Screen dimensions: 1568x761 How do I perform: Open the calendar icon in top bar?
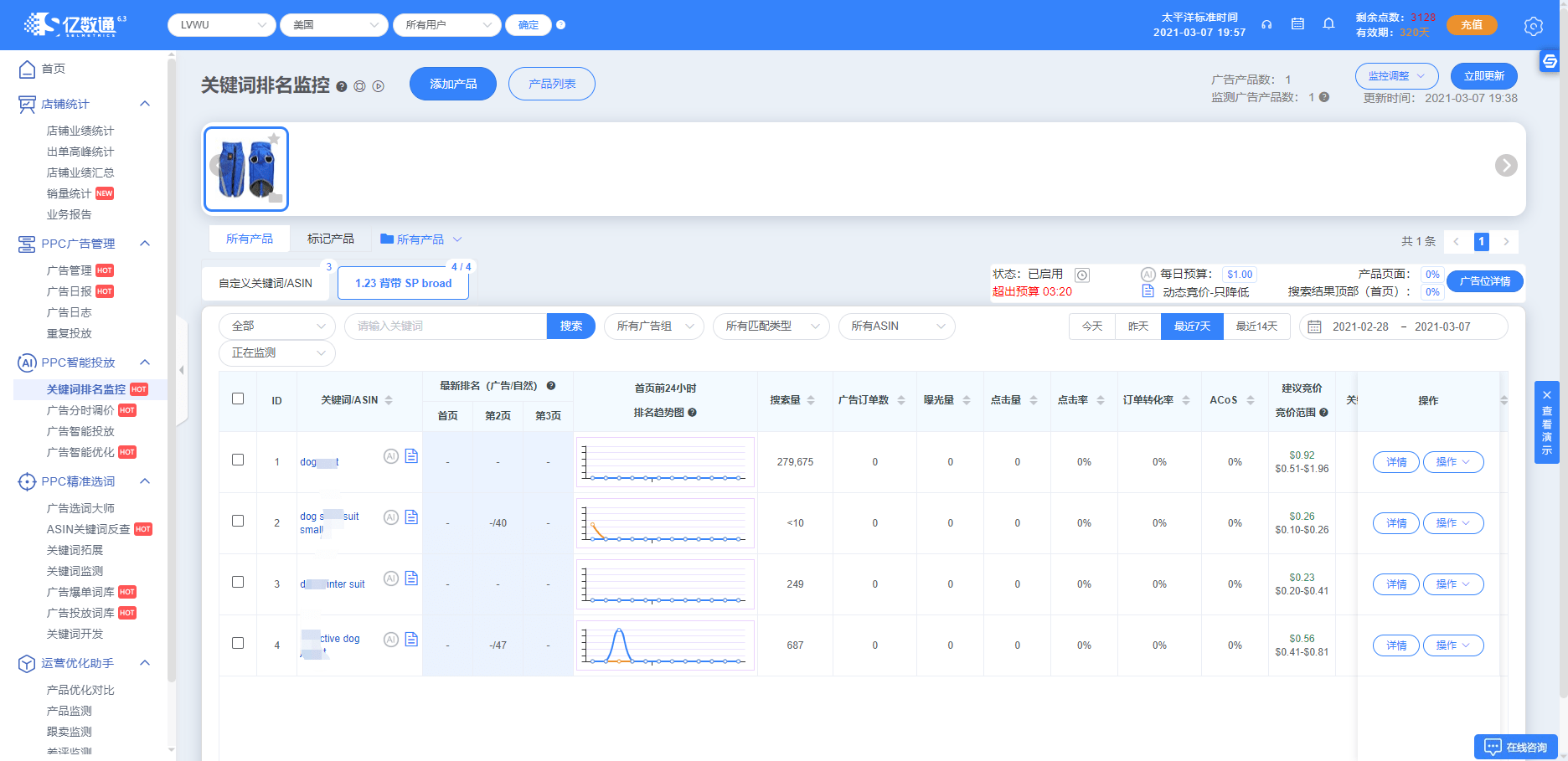1297,24
